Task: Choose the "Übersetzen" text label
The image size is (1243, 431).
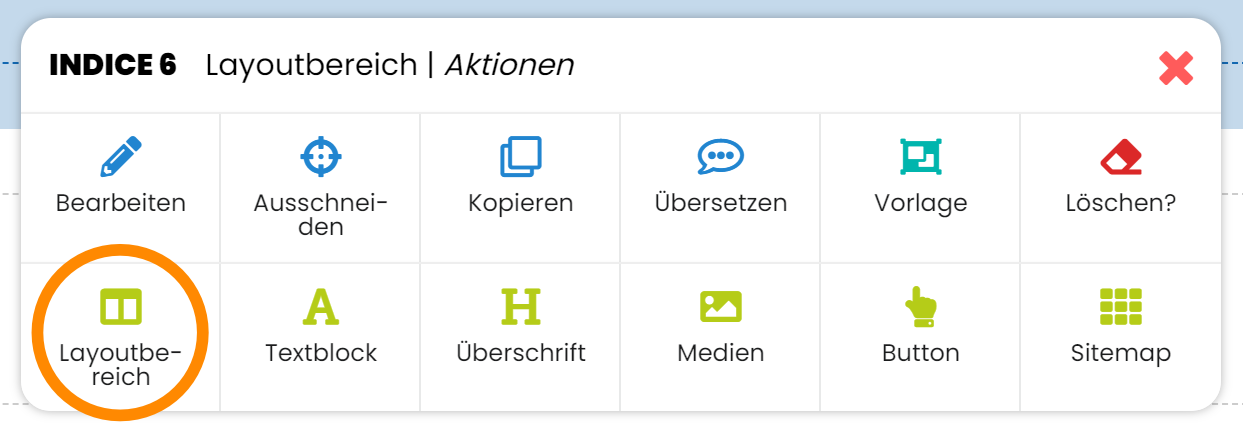Action: pyautogui.click(x=721, y=203)
